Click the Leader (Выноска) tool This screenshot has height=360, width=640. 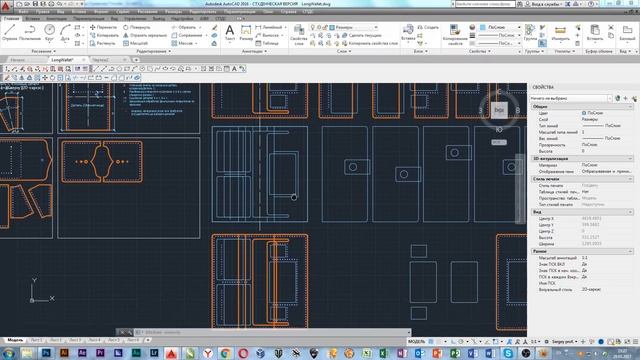click(x=267, y=35)
